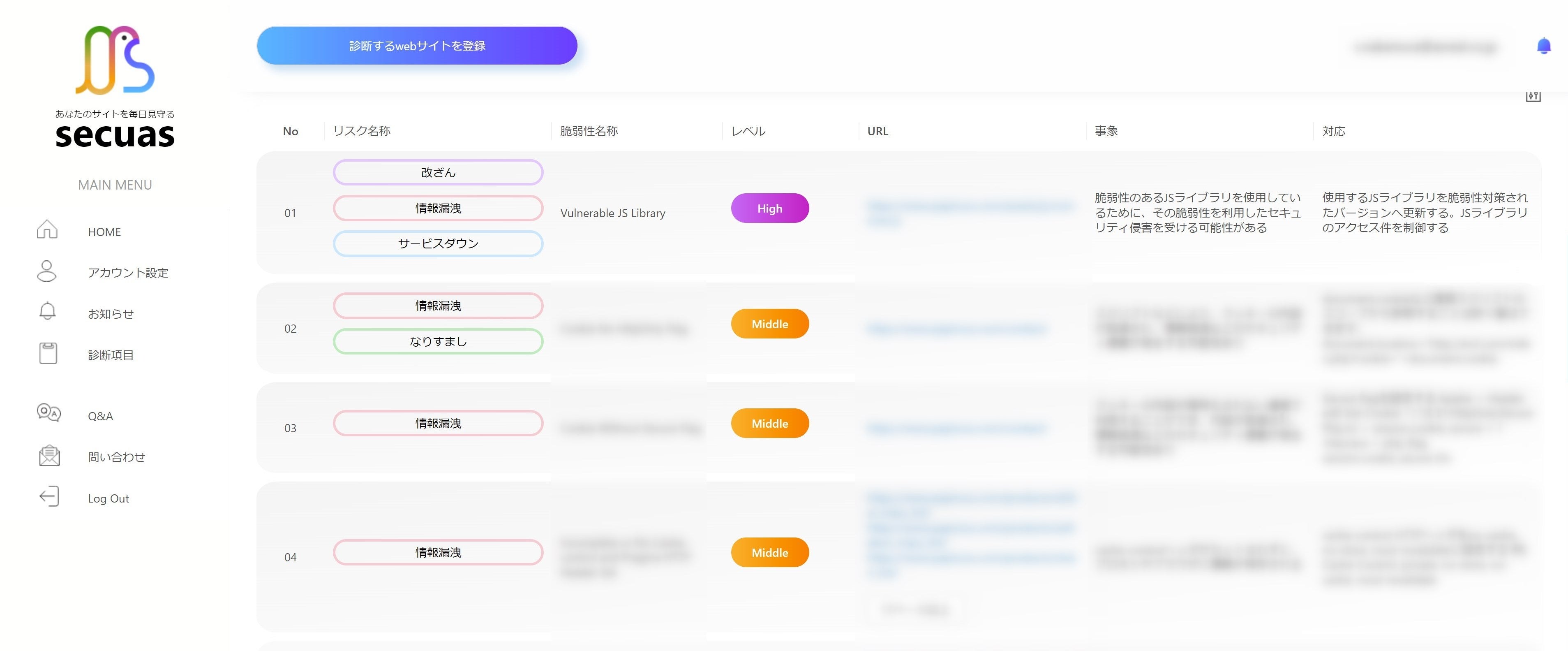Screen dimensions: 1568x651
Task: Open table filter settings icon
Action: (1533, 96)
